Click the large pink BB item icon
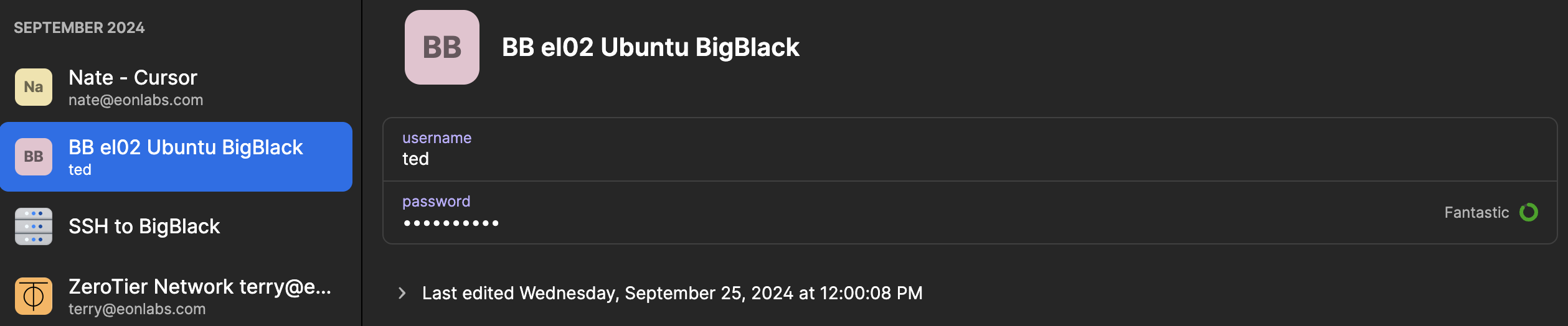The width and height of the screenshot is (1568, 326). (442, 47)
